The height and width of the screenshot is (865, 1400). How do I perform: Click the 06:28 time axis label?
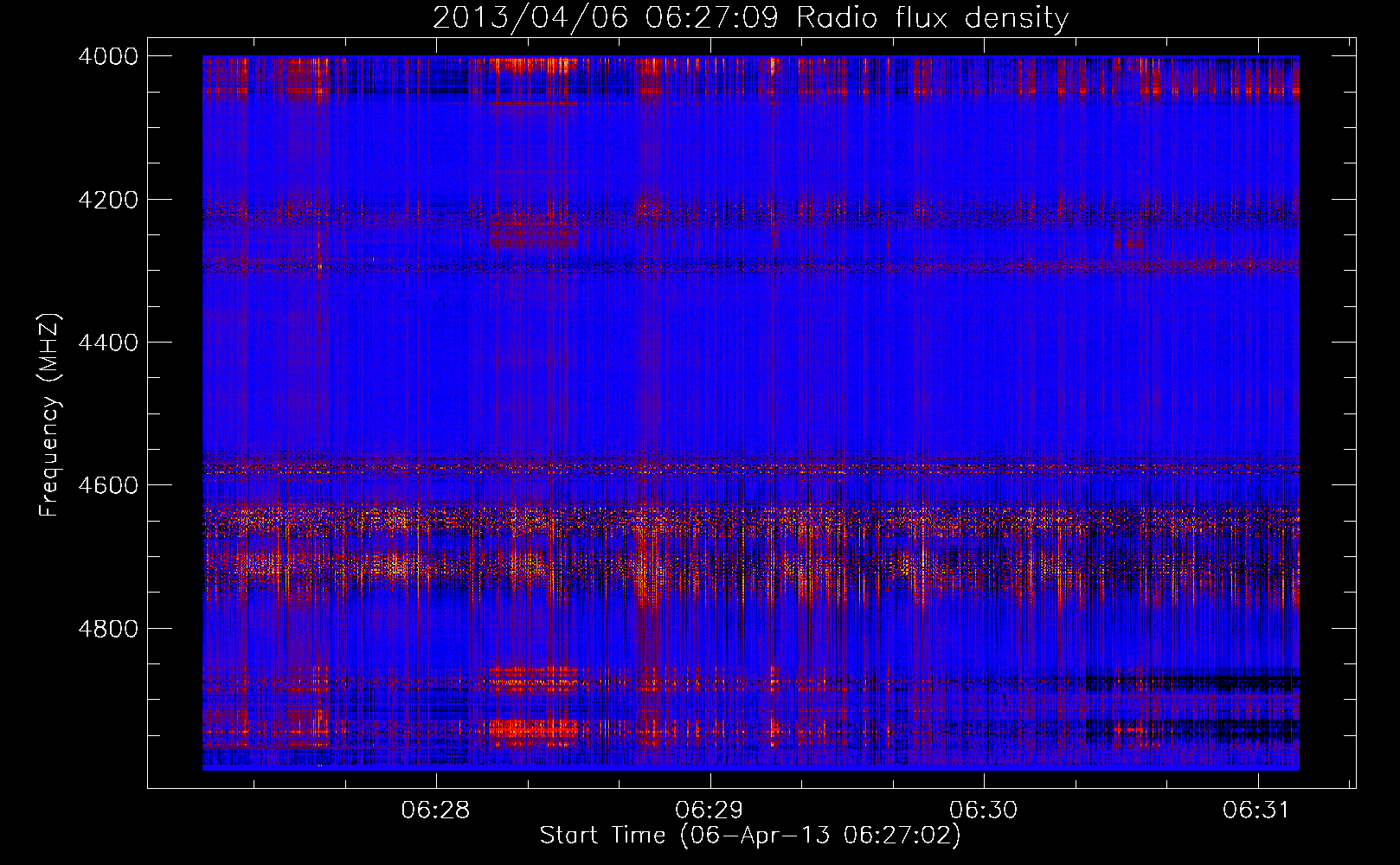435,811
